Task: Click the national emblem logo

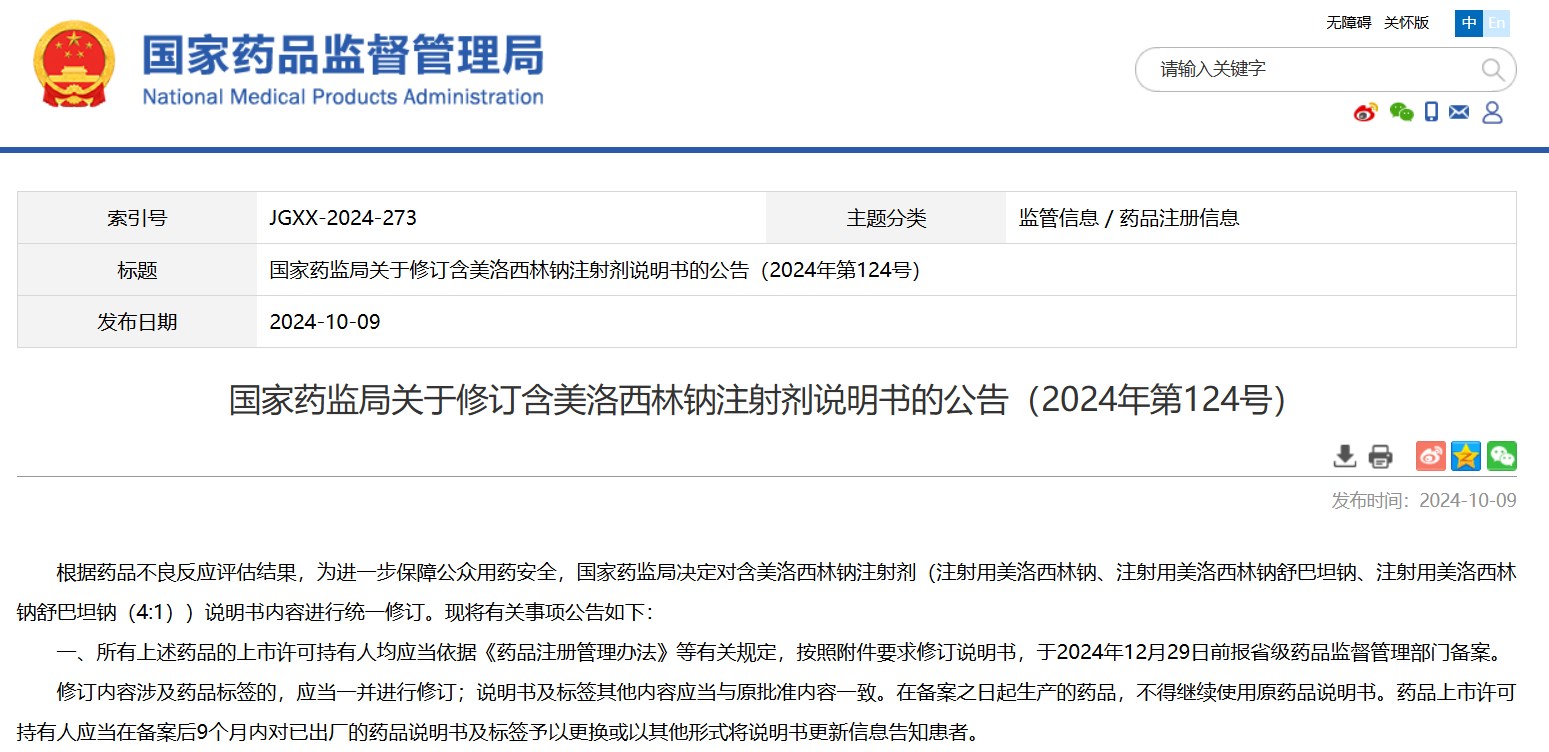Action: (74, 65)
